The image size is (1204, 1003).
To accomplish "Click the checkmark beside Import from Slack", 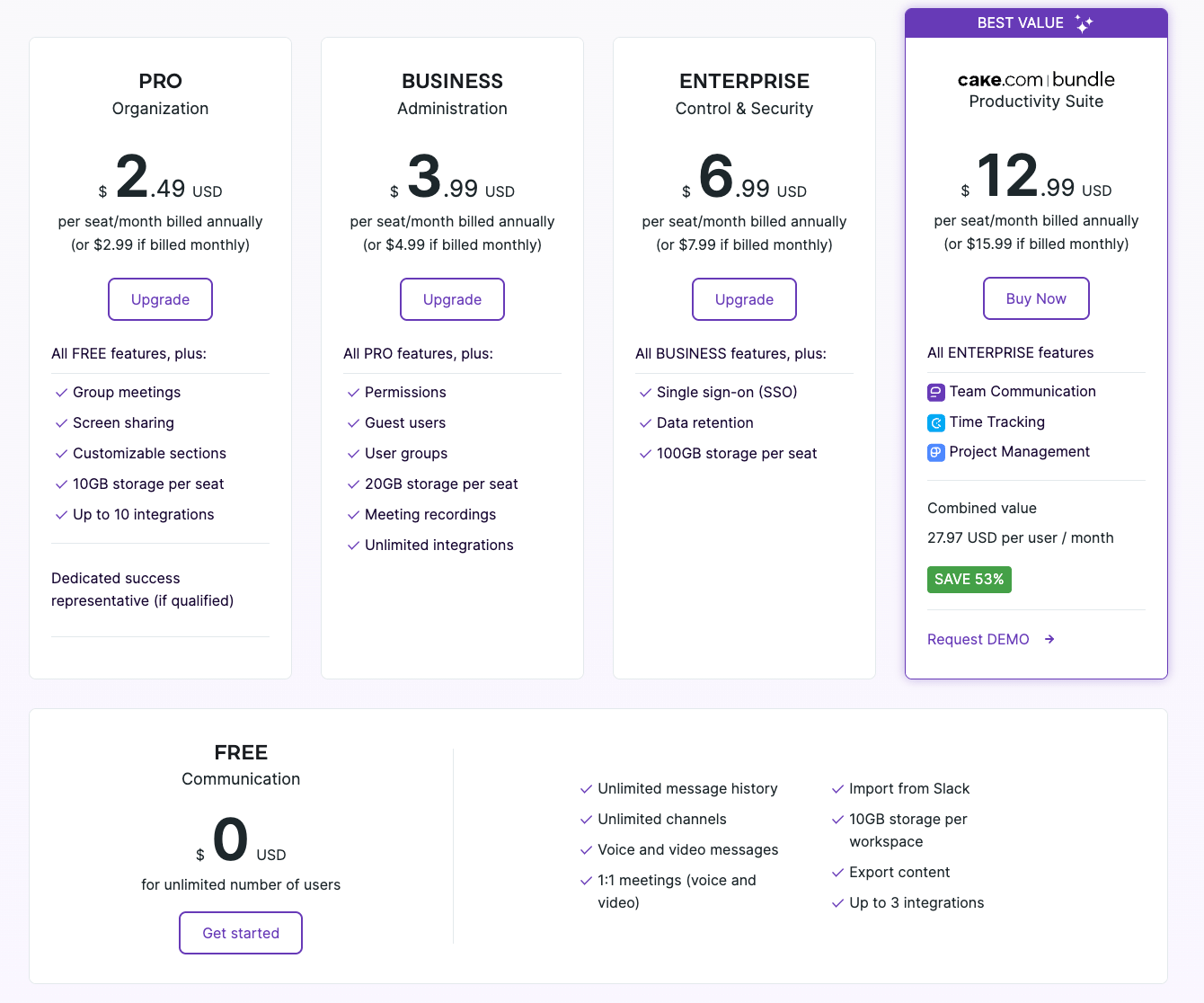I will point(837,789).
